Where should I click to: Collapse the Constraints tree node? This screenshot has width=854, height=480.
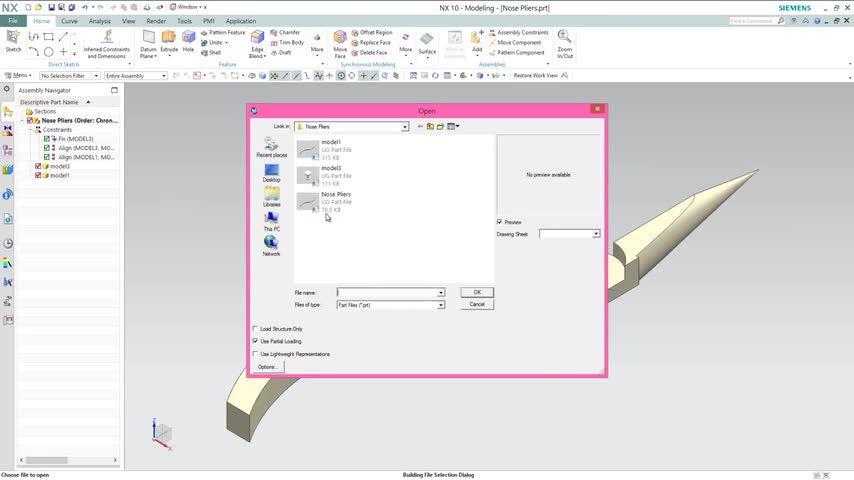[x=30, y=130]
